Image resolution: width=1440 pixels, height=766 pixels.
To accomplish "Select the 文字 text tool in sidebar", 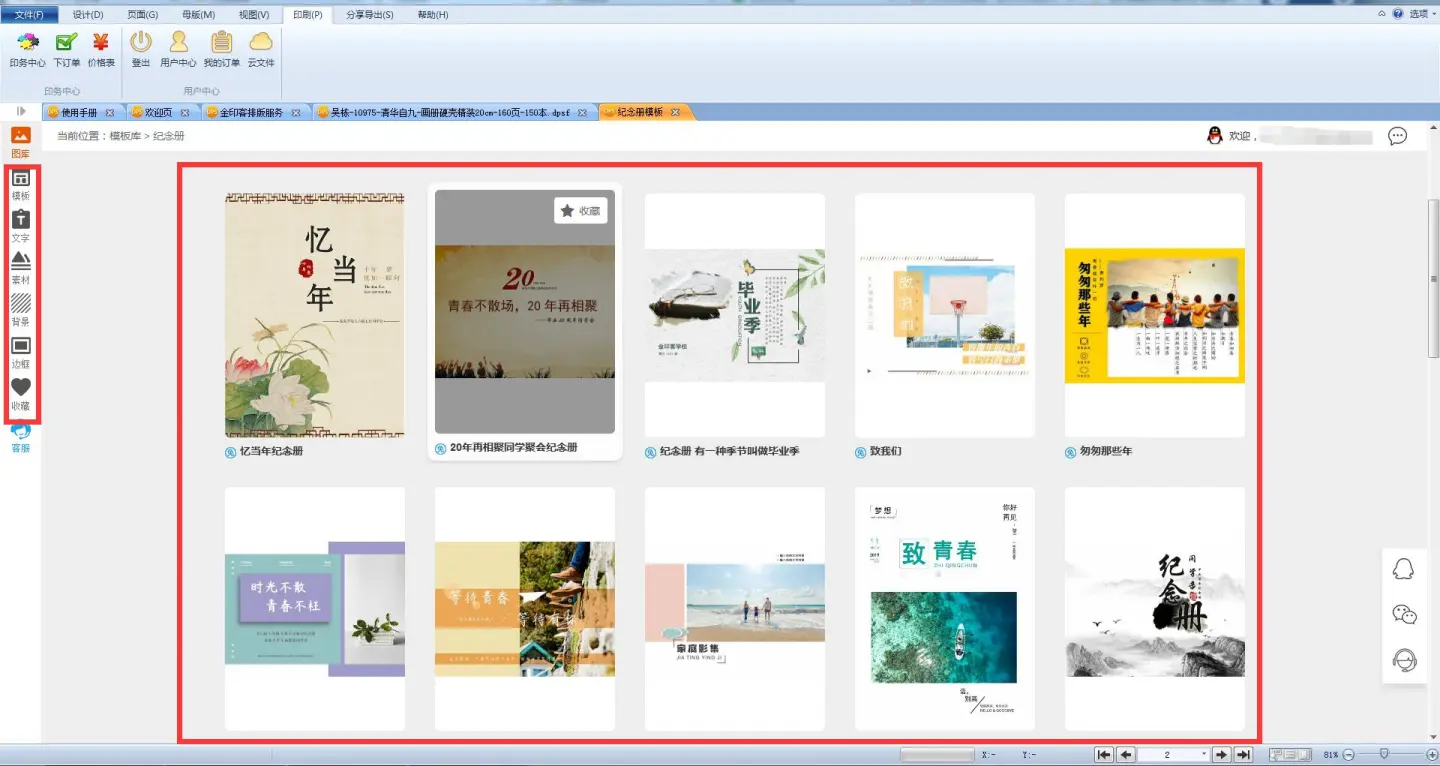I will [20, 226].
